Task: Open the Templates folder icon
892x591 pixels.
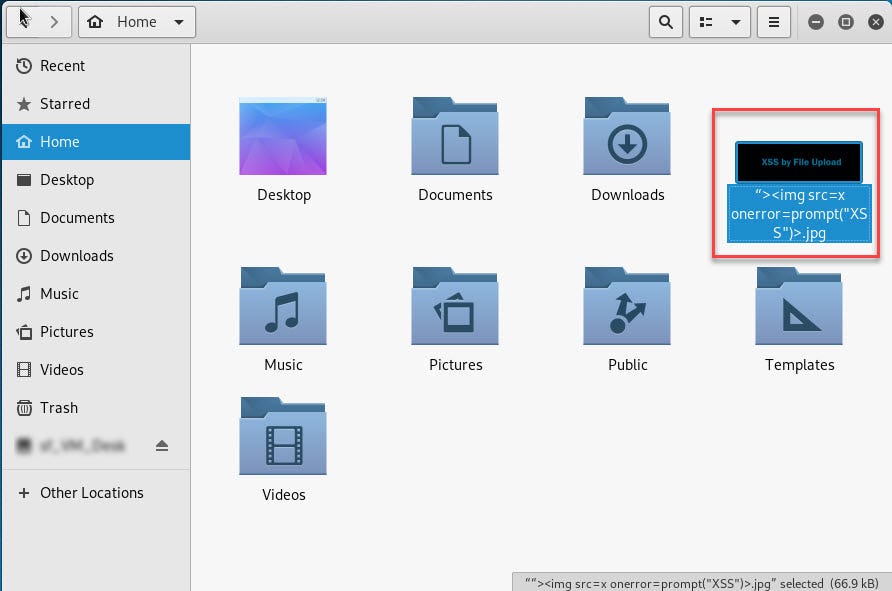Action: 799,305
